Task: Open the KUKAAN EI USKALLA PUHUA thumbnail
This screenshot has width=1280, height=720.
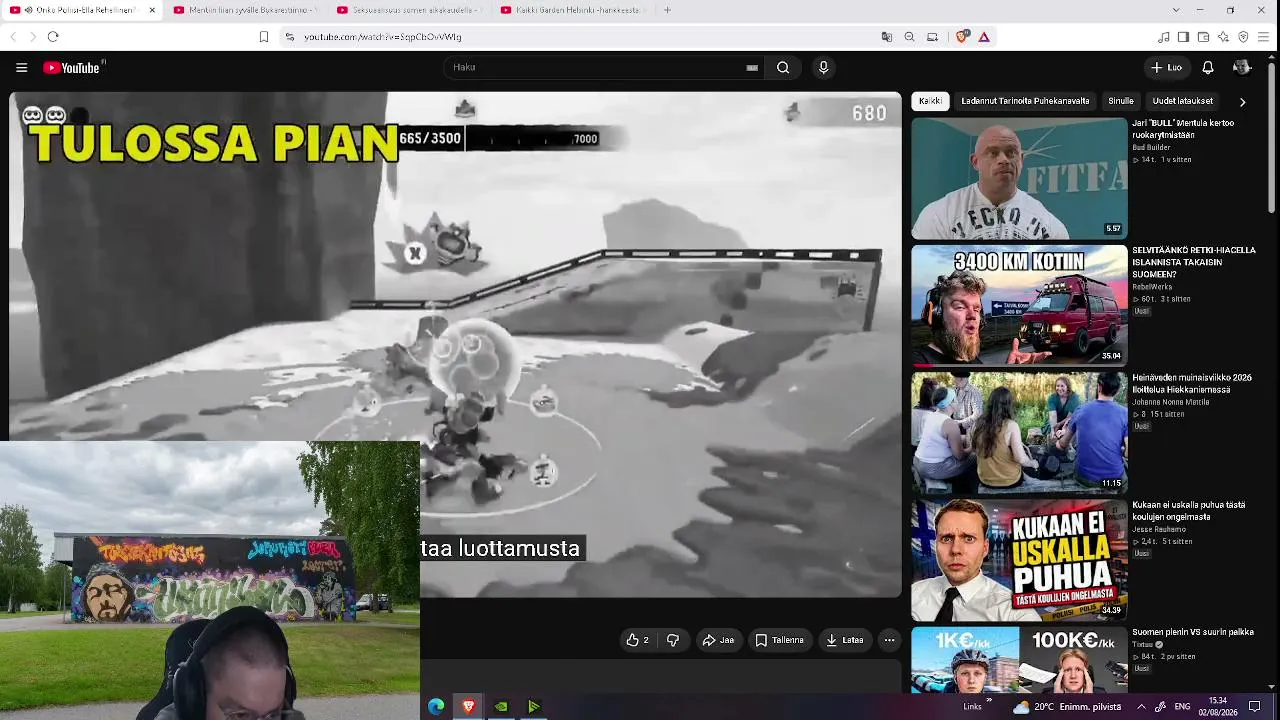Action: pyautogui.click(x=1019, y=560)
